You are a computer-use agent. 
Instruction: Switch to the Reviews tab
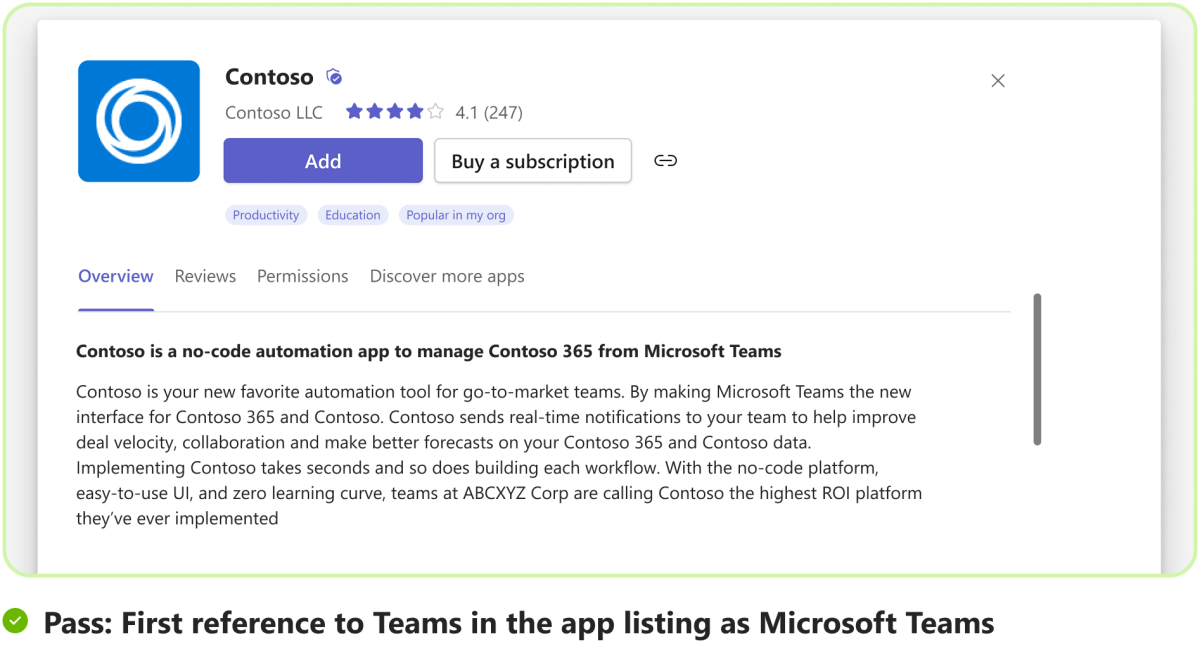(205, 276)
